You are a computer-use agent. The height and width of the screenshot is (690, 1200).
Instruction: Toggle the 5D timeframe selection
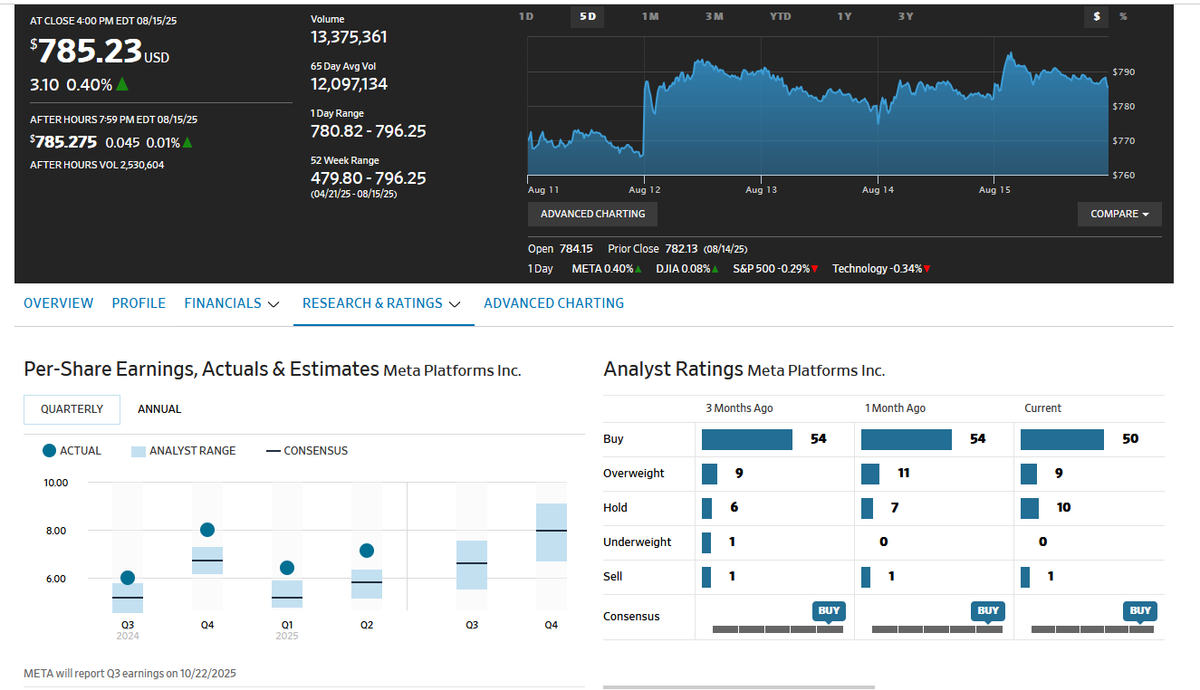(587, 17)
